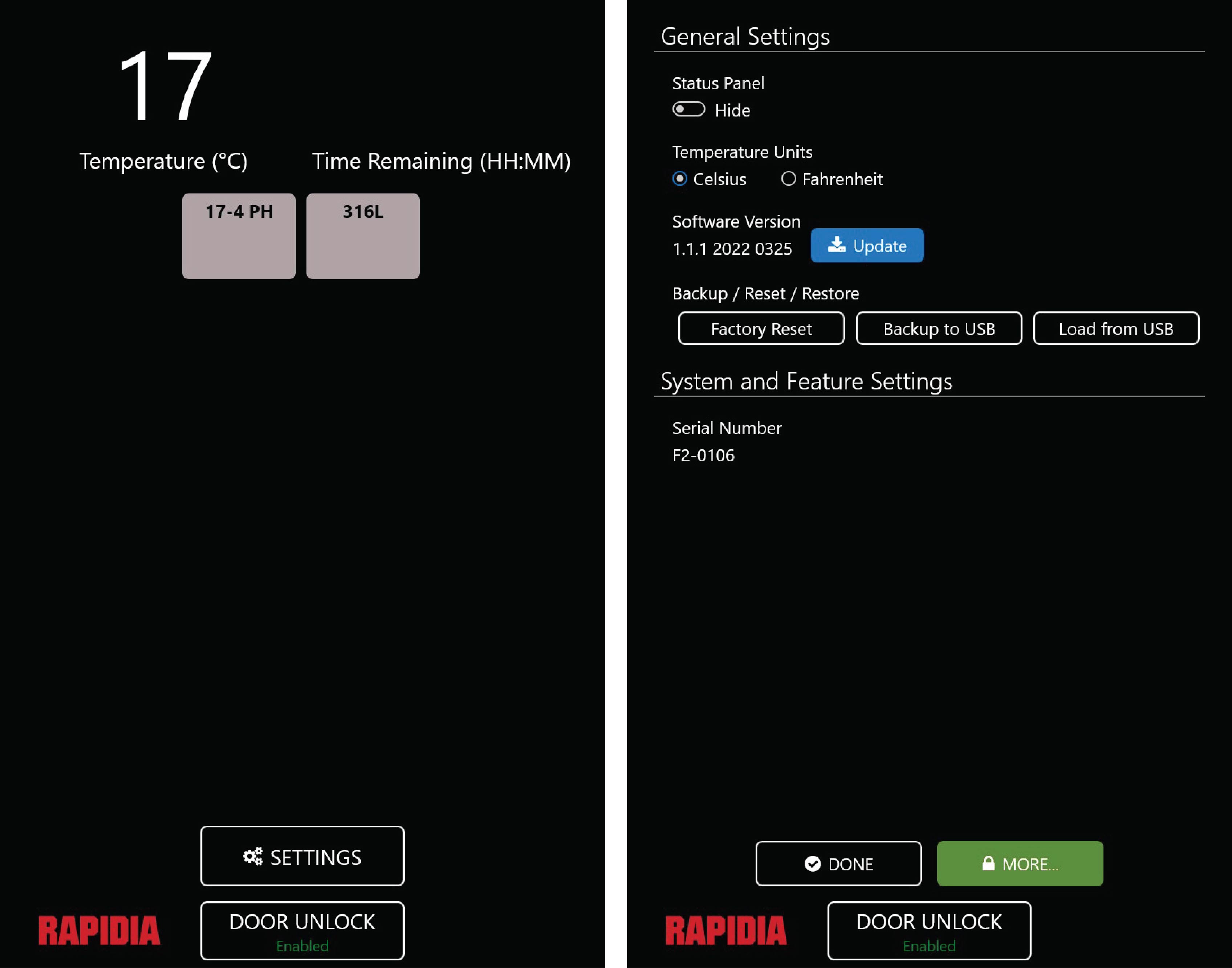Open the MORE settings button
The height and width of the screenshot is (968, 1232).
click(1019, 864)
